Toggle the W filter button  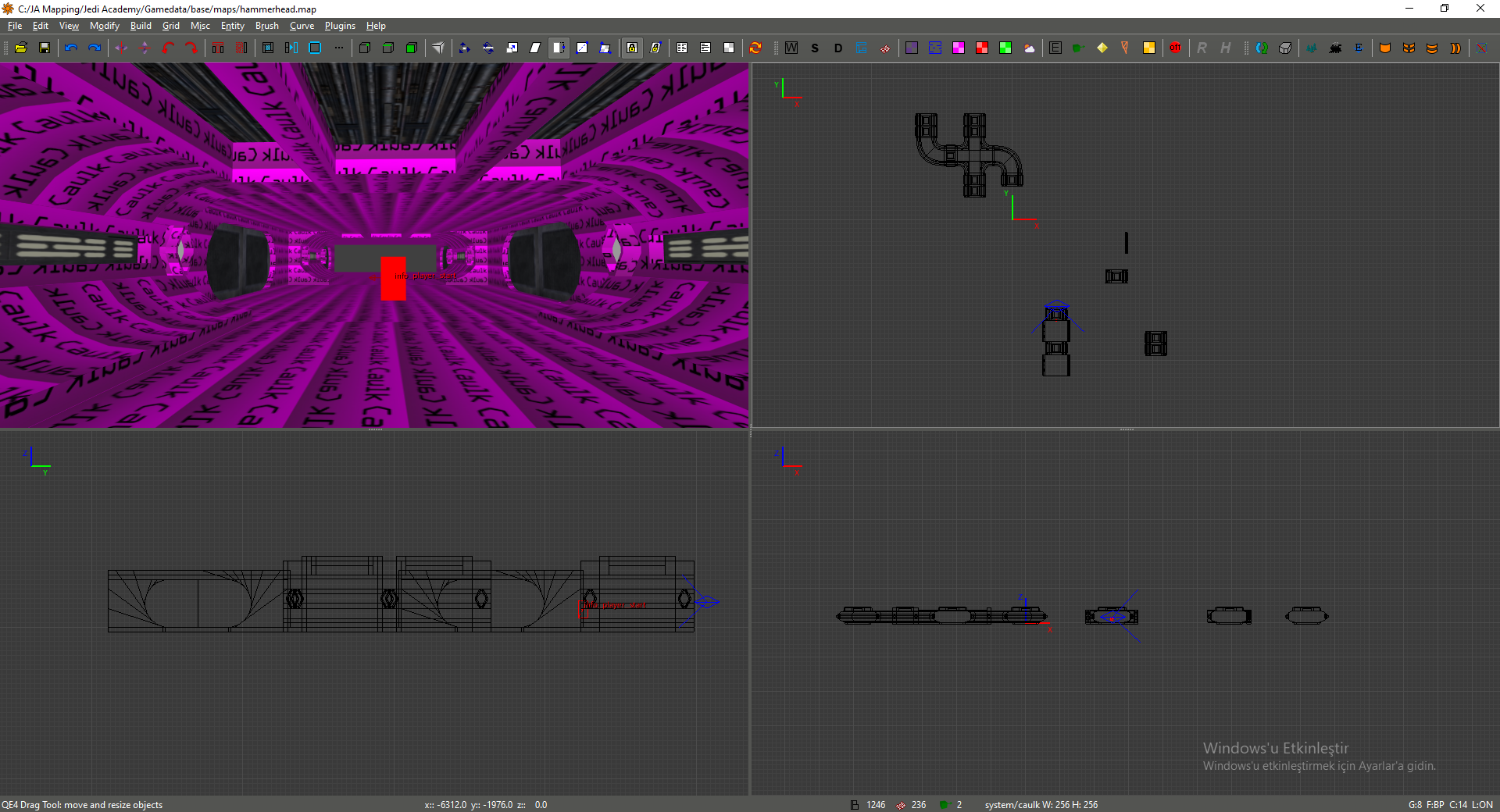[791, 48]
